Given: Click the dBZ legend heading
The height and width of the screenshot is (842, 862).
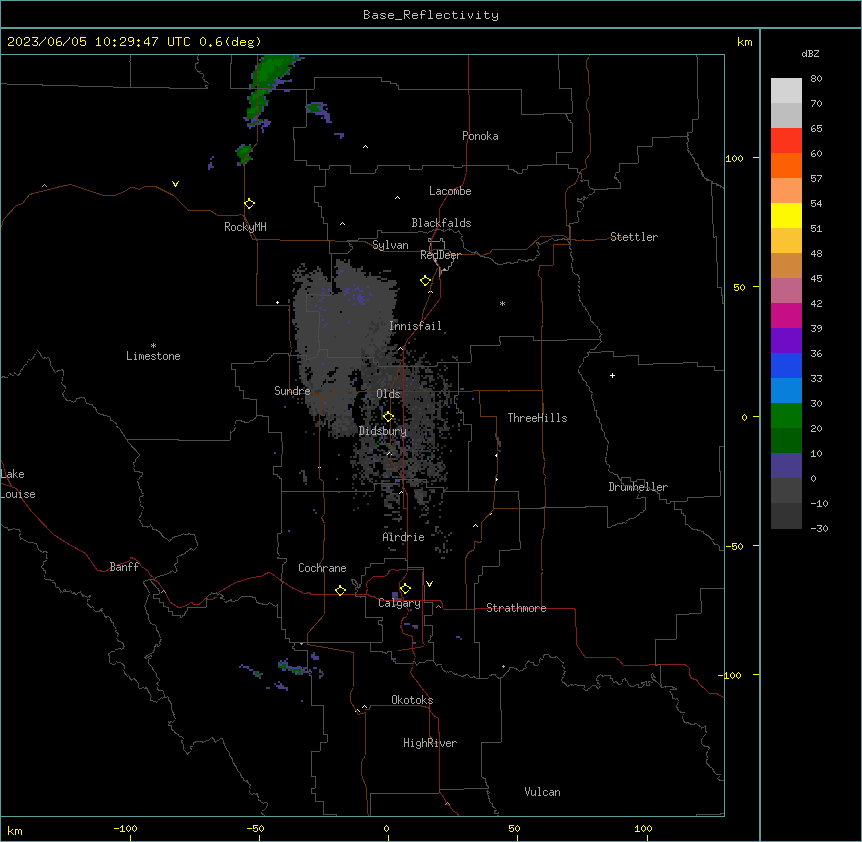Looking at the screenshot, I should click(x=810, y=53).
